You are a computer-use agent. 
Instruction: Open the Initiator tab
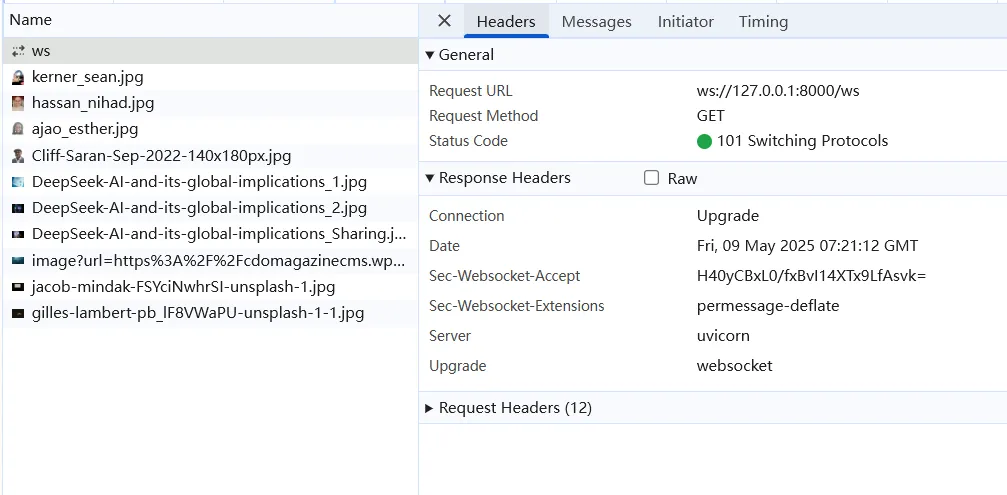685,22
